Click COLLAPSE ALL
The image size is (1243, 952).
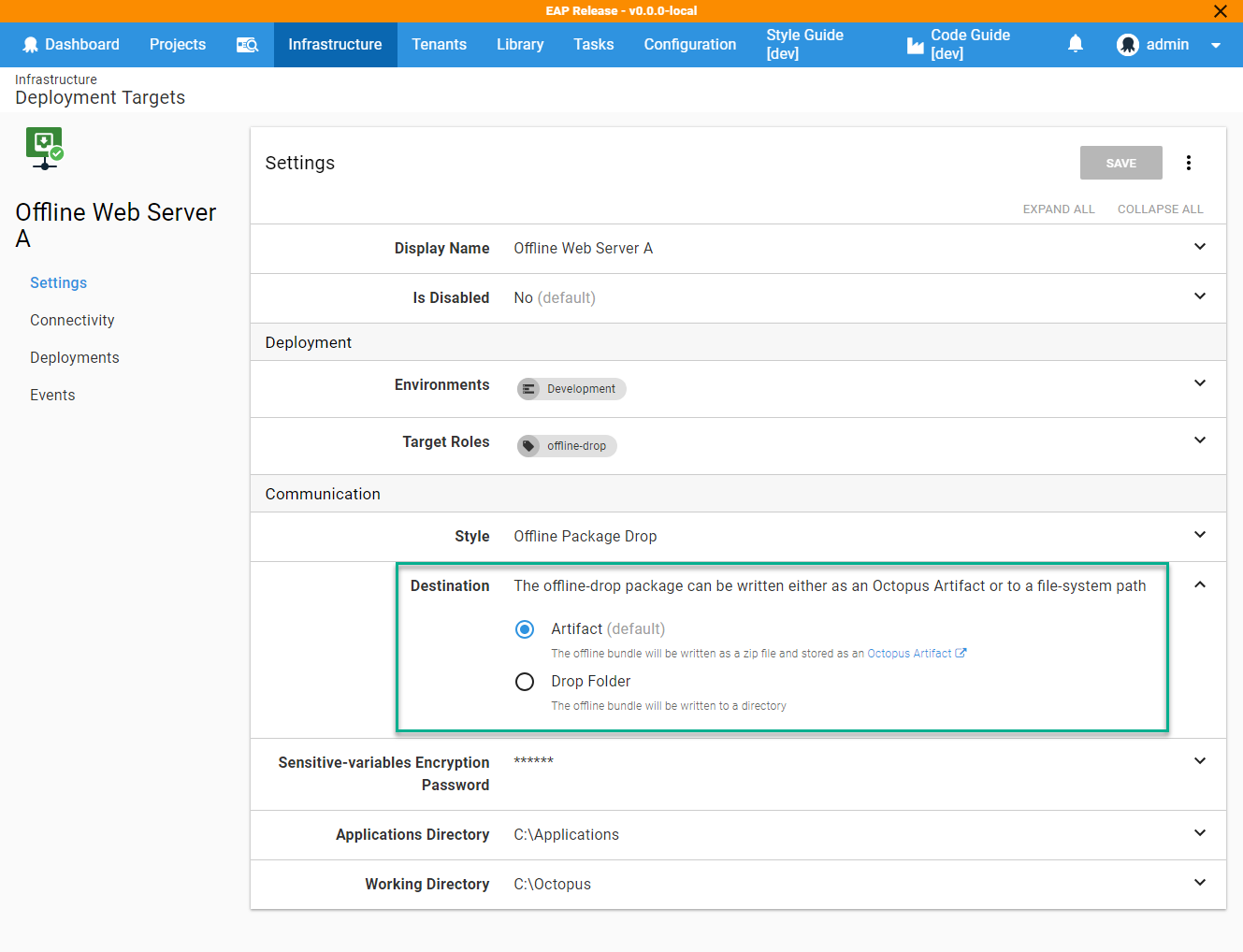coord(1161,209)
